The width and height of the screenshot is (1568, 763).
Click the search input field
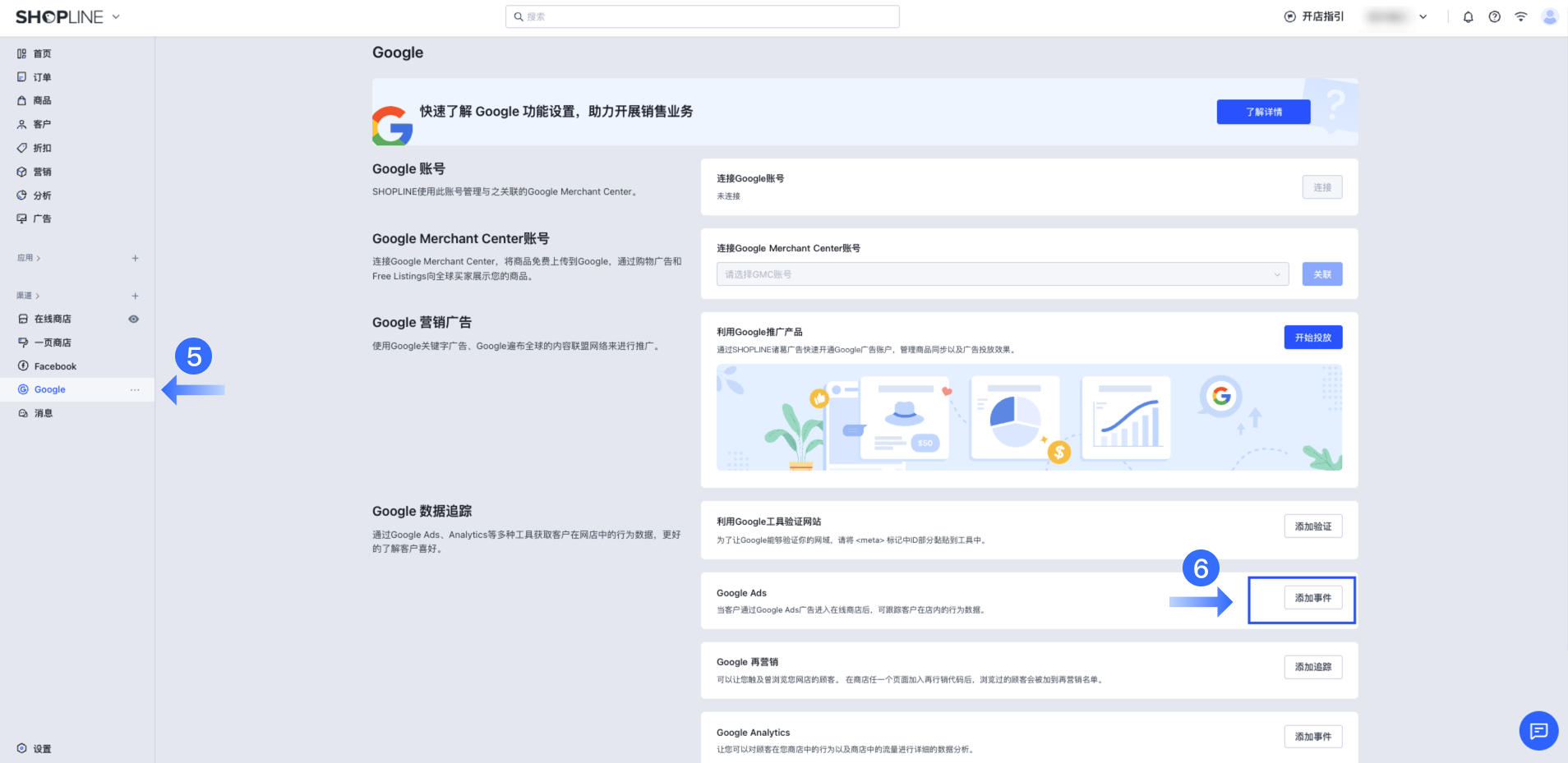703,16
